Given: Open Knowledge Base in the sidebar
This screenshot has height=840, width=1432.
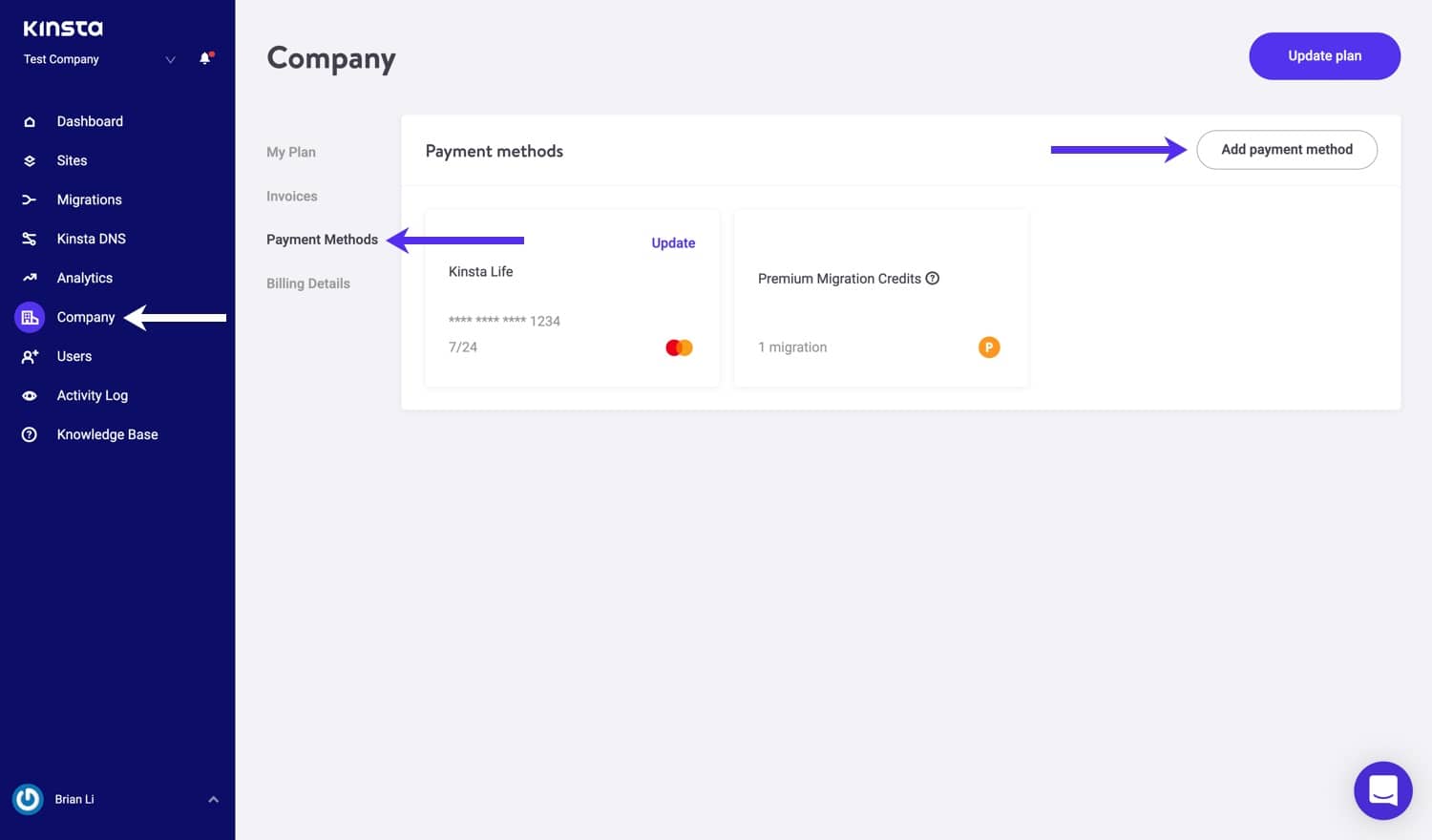Looking at the screenshot, I should coord(107,434).
